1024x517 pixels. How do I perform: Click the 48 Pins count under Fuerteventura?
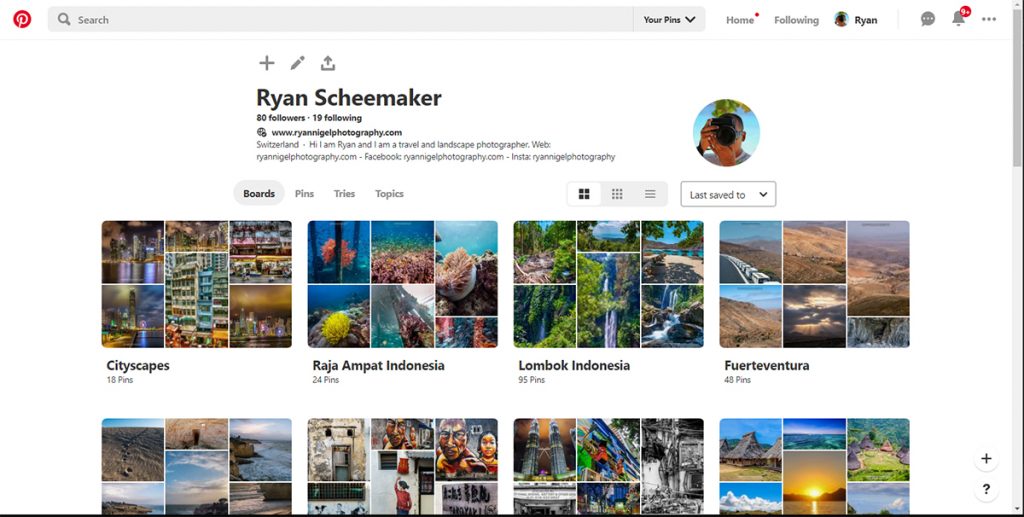point(737,380)
